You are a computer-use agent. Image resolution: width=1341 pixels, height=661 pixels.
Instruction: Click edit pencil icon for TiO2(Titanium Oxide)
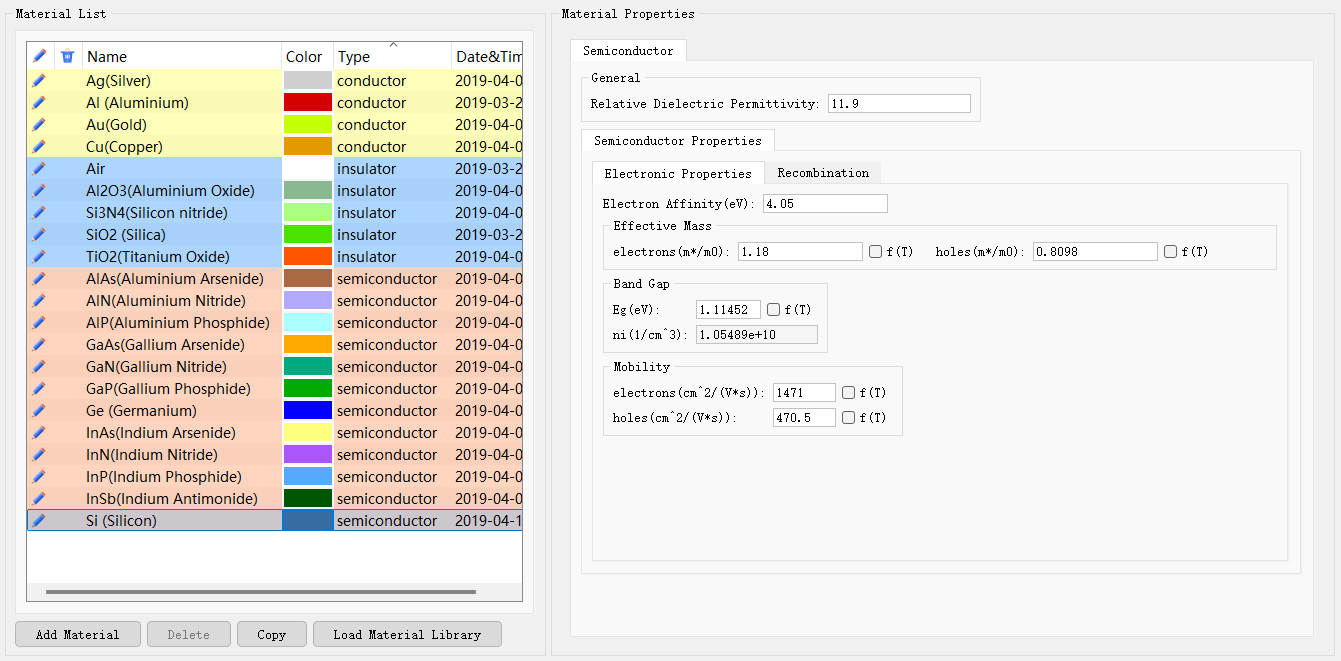point(39,256)
